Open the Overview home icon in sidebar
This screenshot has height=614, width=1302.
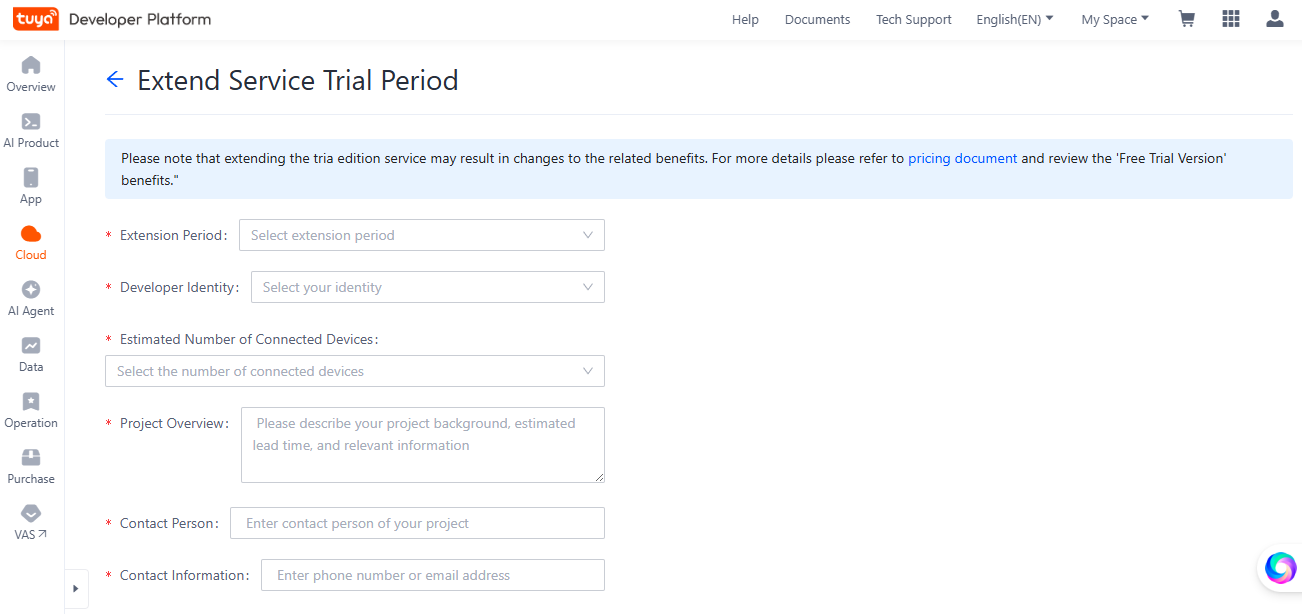point(31,65)
